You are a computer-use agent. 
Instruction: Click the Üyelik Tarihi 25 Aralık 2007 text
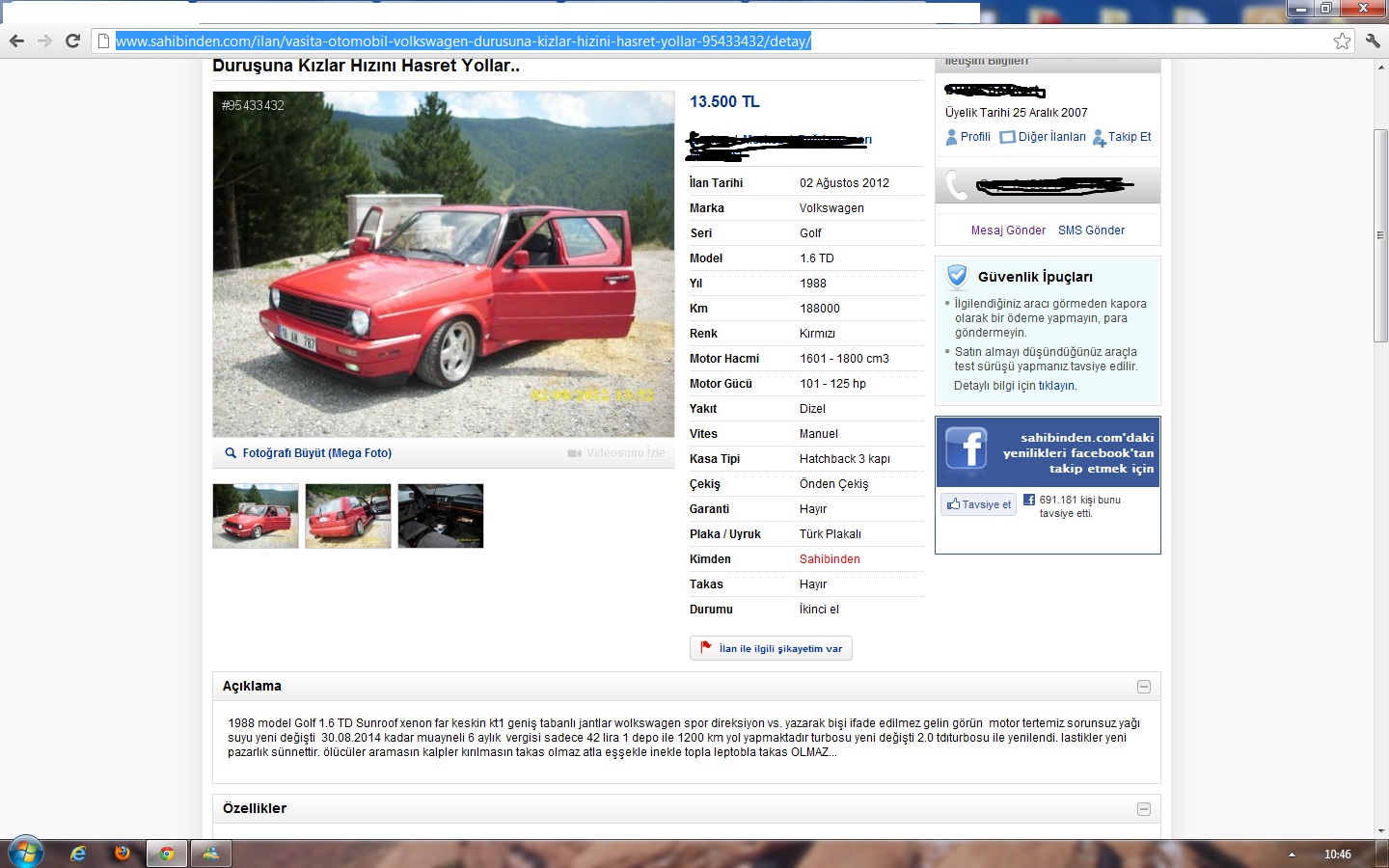point(1017,113)
